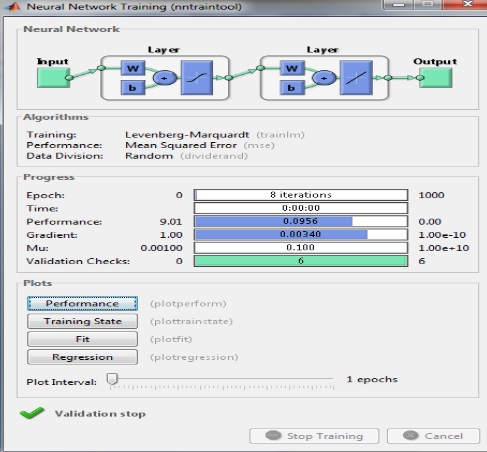487x452 pixels.
Task: Click first layer's sigmoid transfer function icon
Action: coord(197,78)
